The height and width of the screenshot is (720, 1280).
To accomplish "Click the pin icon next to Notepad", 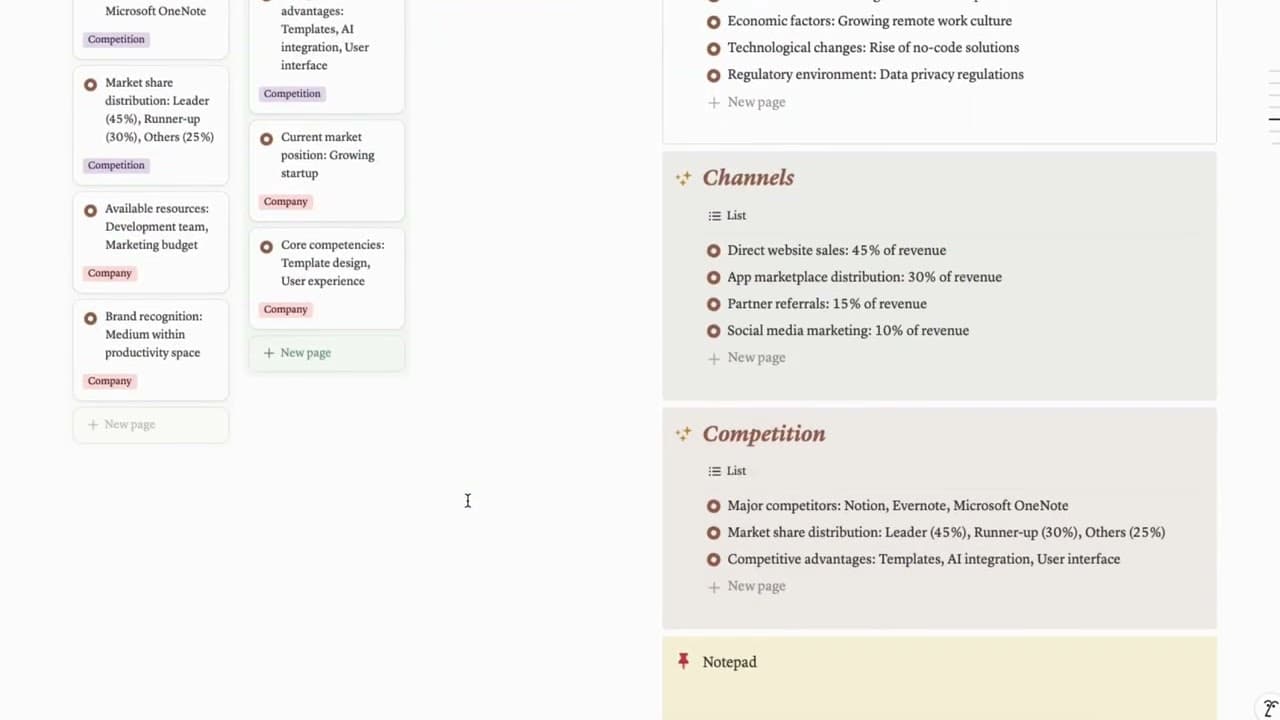I will 684,660.
